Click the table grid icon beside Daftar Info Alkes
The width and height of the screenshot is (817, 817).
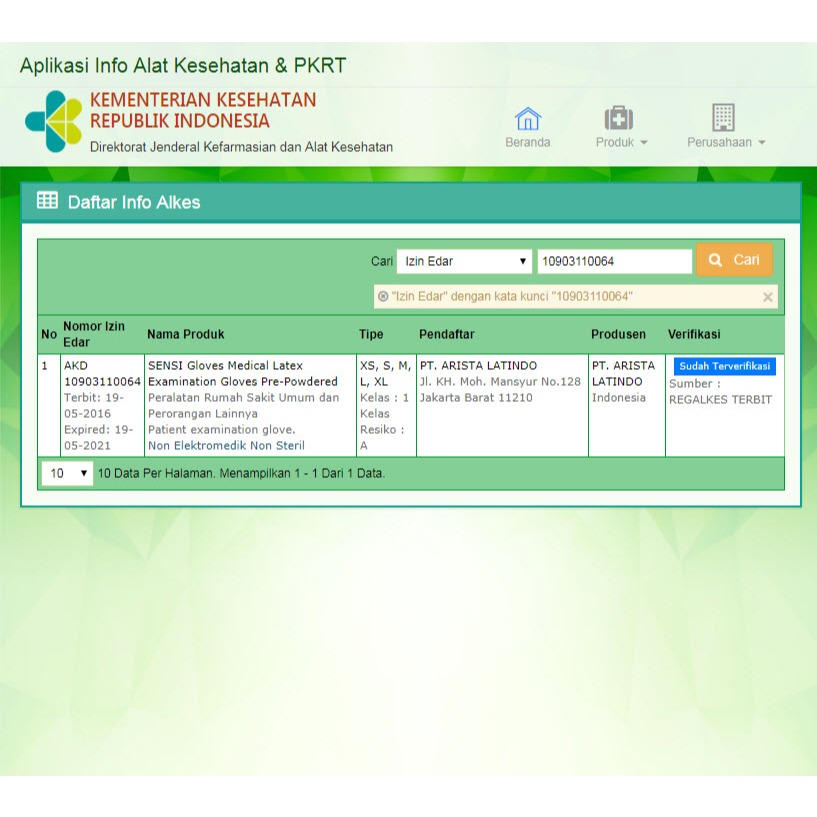[x=47, y=201]
